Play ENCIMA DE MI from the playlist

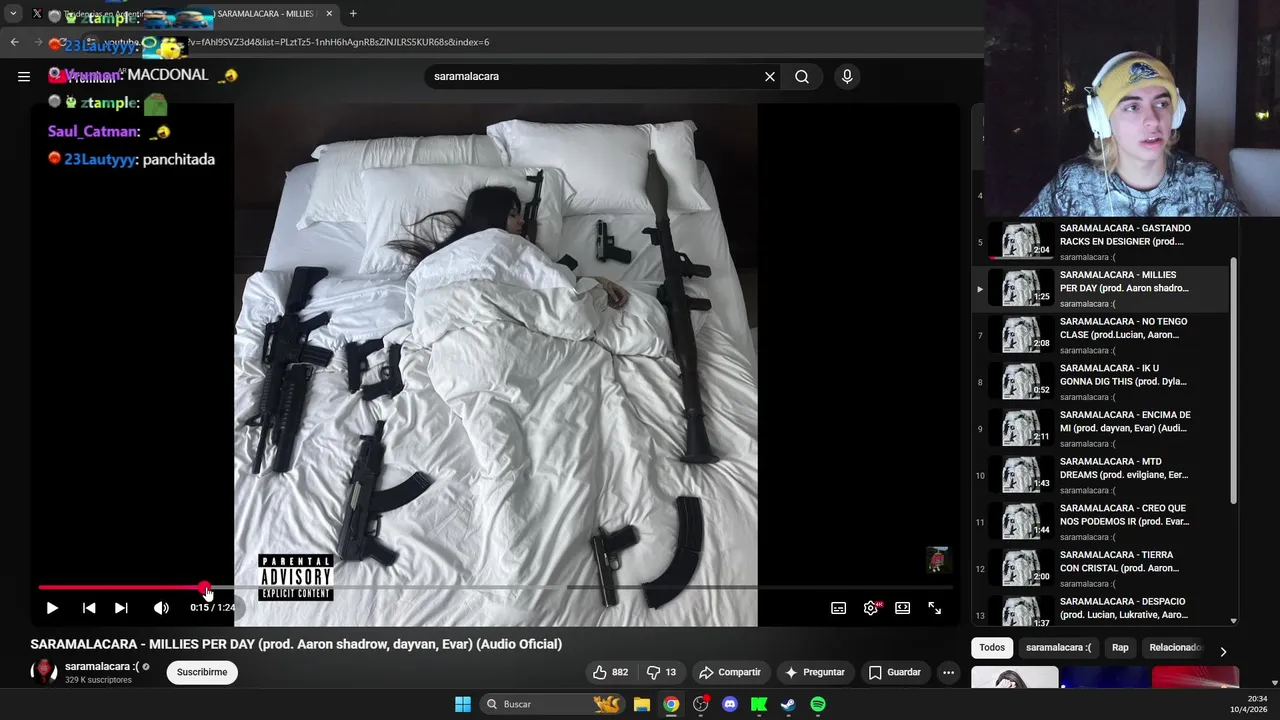coord(1100,428)
